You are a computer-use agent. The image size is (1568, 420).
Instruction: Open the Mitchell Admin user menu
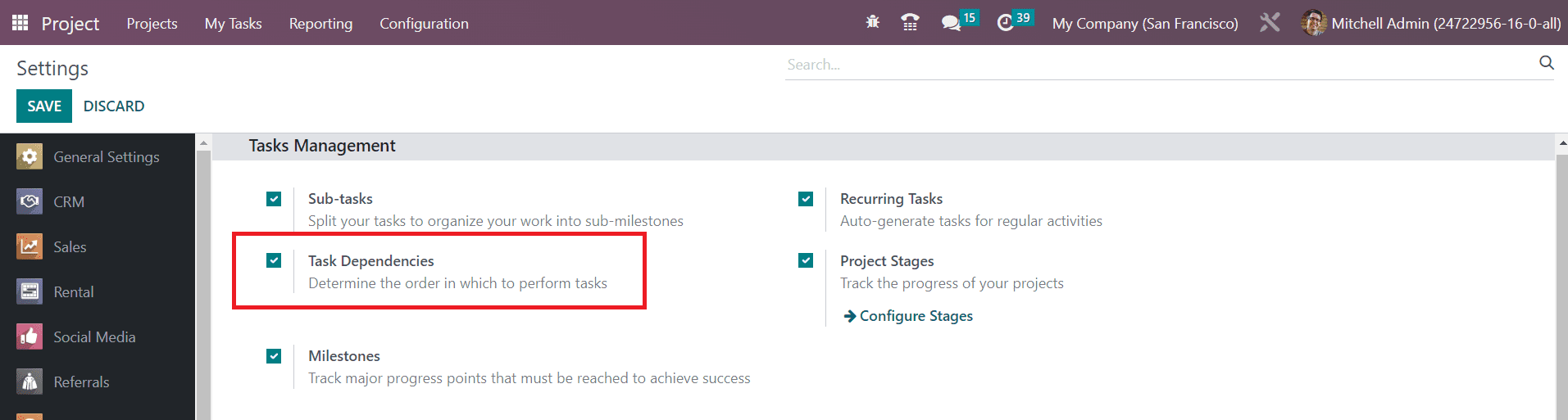[x=1431, y=23]
